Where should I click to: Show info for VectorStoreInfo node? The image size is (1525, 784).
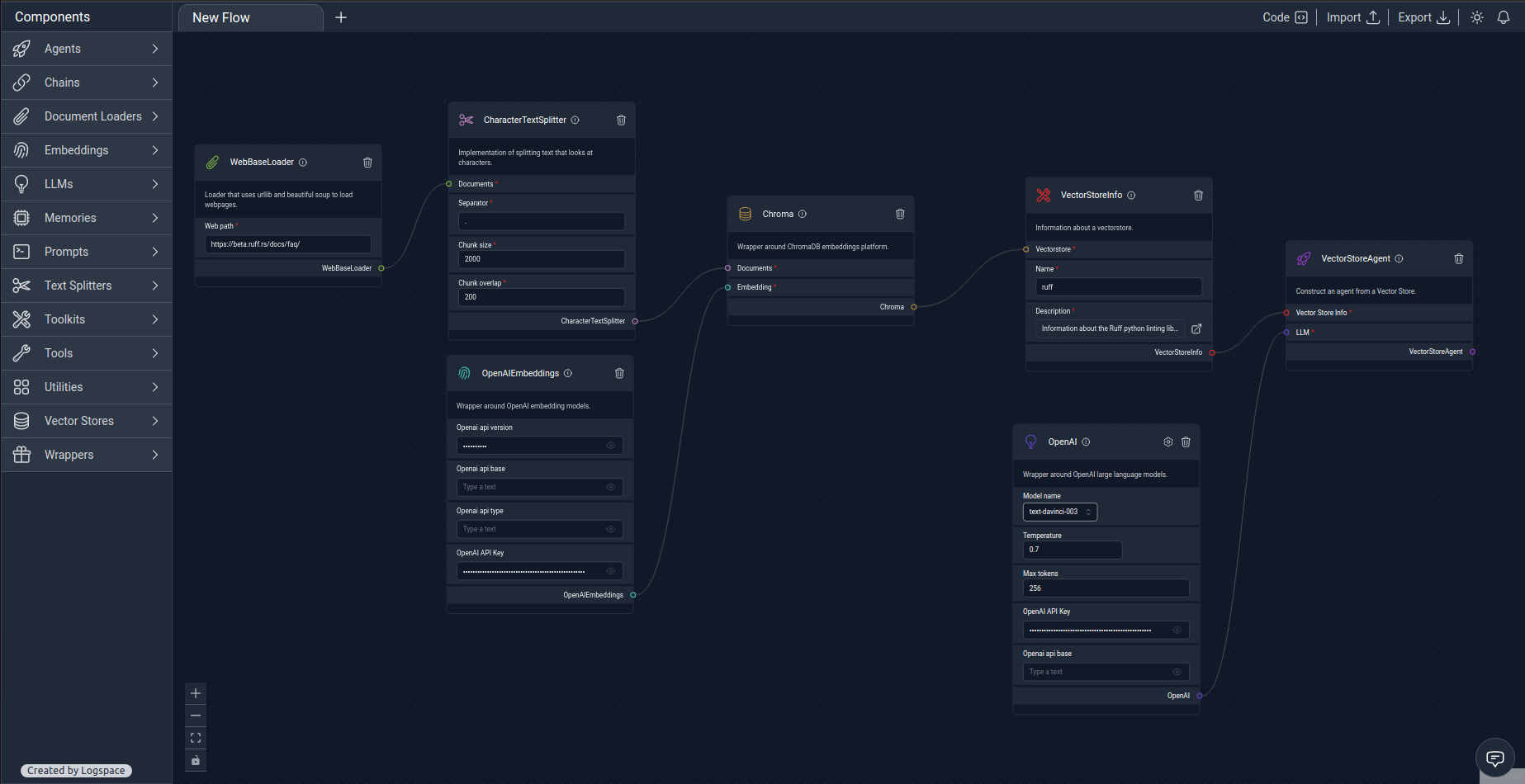tap(1131, 196)
